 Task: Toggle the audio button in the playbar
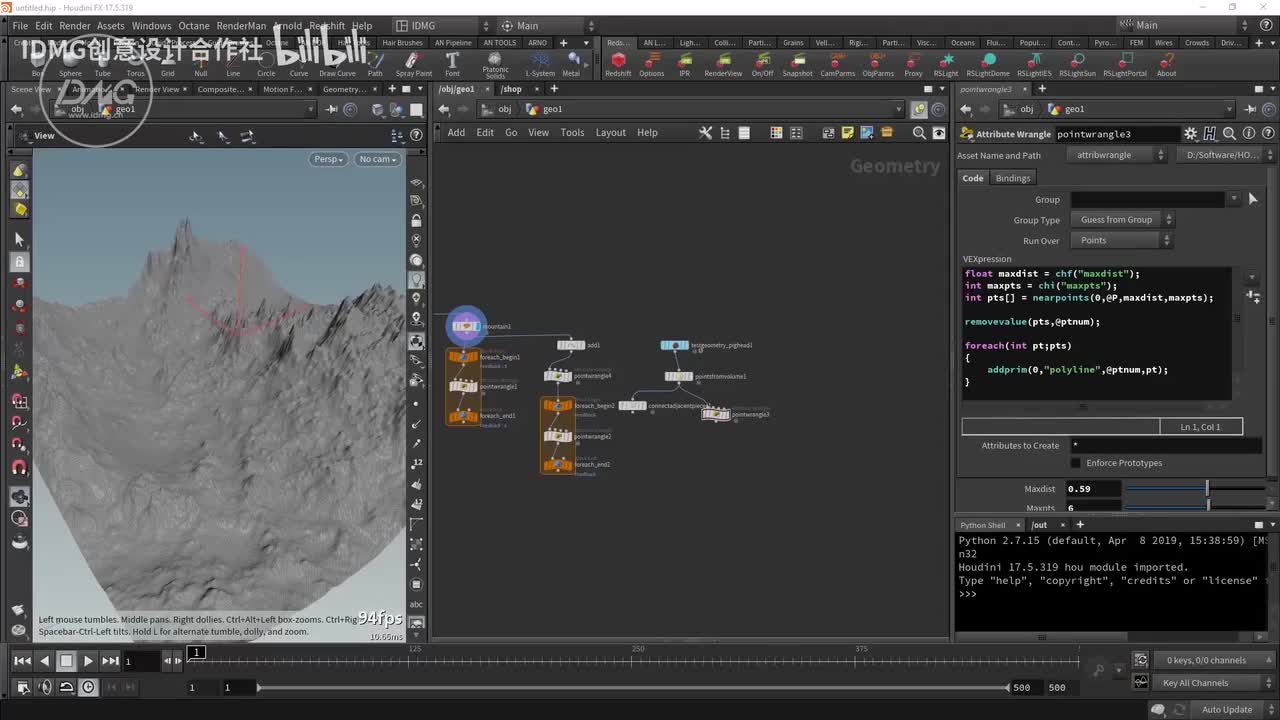click(x=45, y=687)
